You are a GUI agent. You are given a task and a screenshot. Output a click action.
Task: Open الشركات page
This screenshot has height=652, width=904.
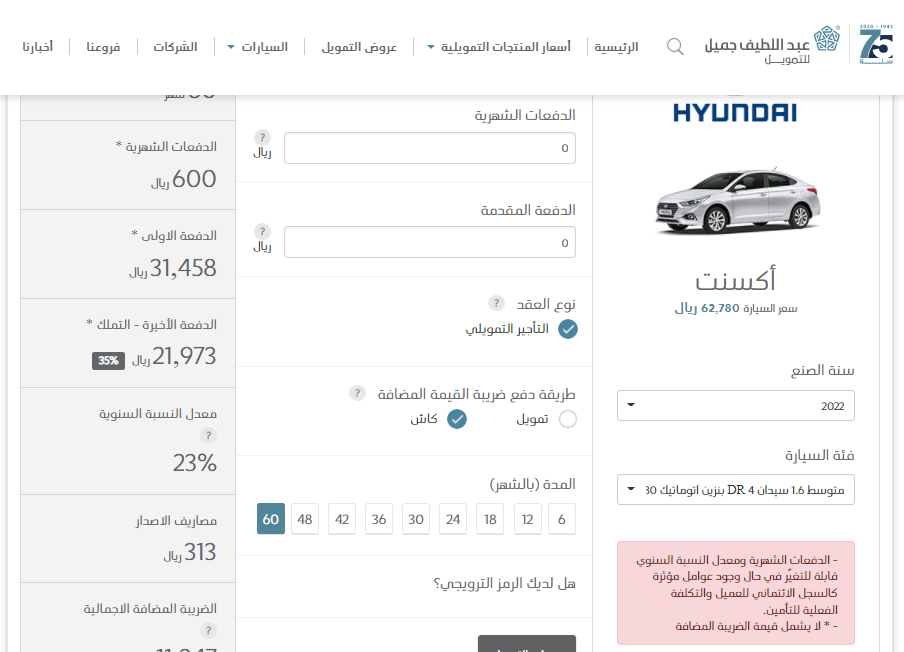(x=175, y=47)
